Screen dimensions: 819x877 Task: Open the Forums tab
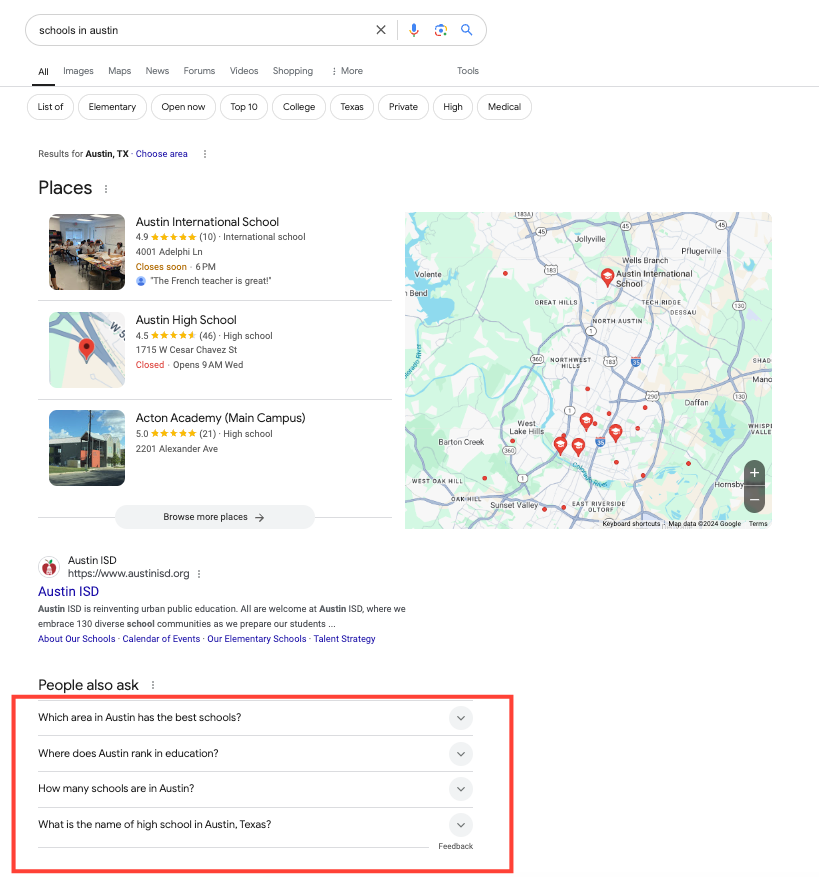[199, 71]
